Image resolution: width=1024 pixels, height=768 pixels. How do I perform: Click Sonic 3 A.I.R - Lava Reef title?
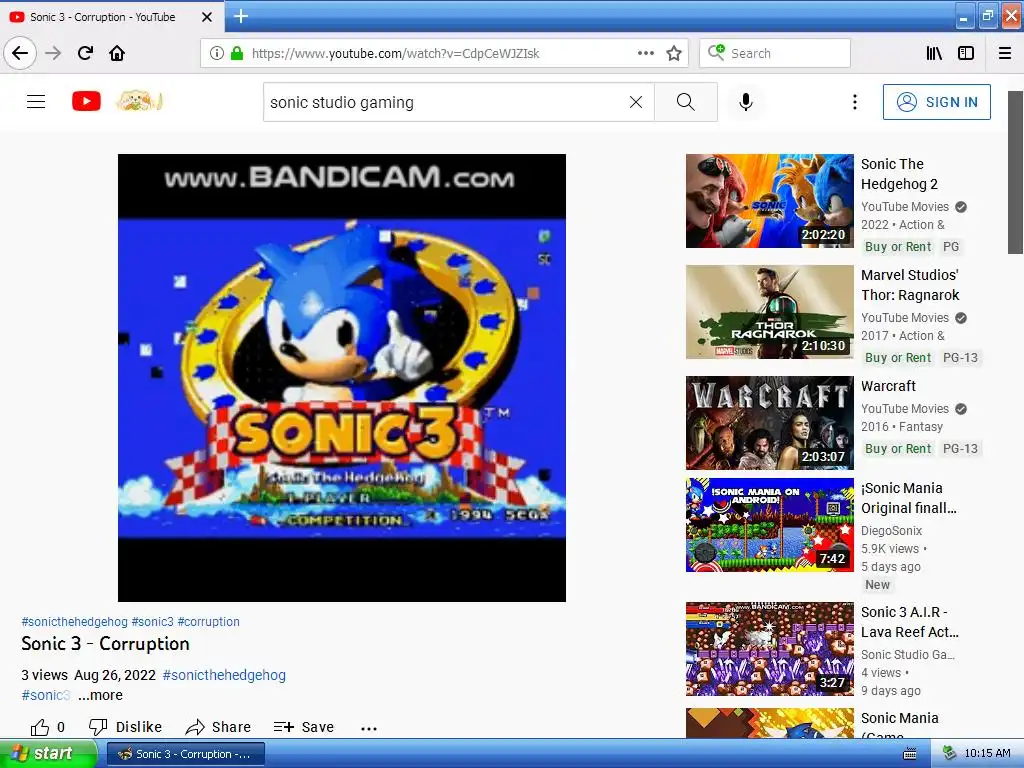tap(910, 622)
